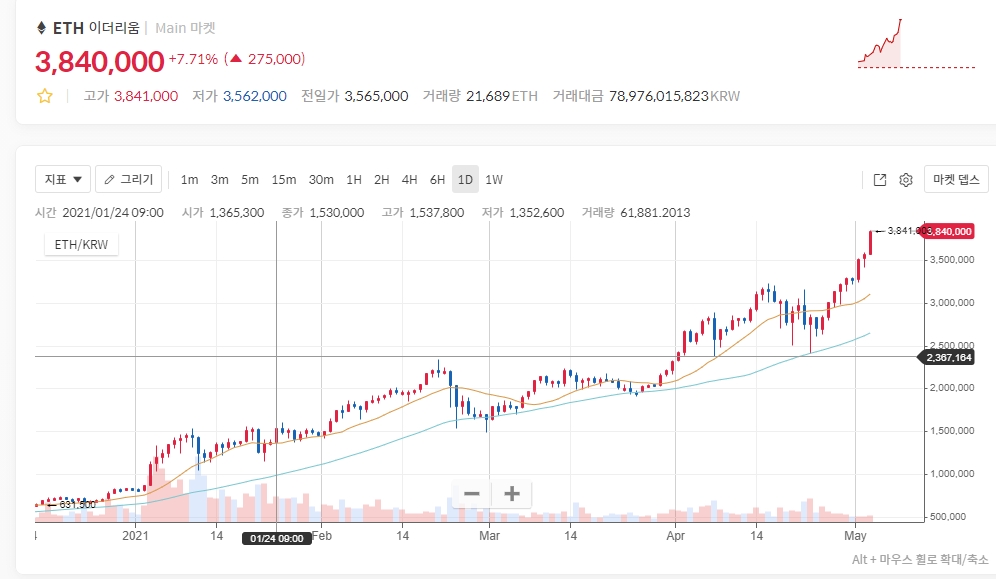Click the mini price sparkline thumbnail
Viewport: 996px width, 579px height.
click(916, 43)
